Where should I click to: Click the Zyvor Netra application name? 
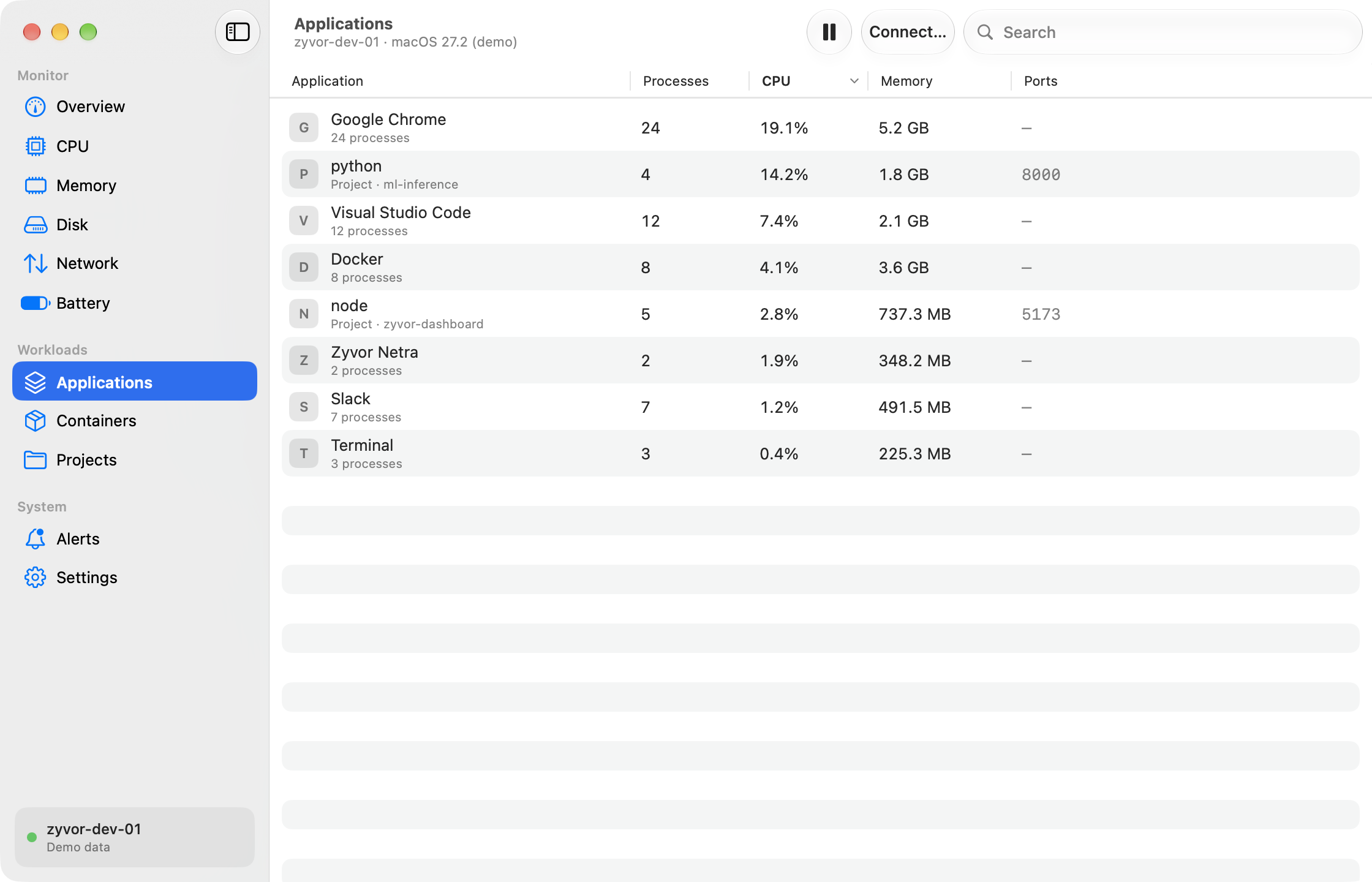tap(374, 352)
